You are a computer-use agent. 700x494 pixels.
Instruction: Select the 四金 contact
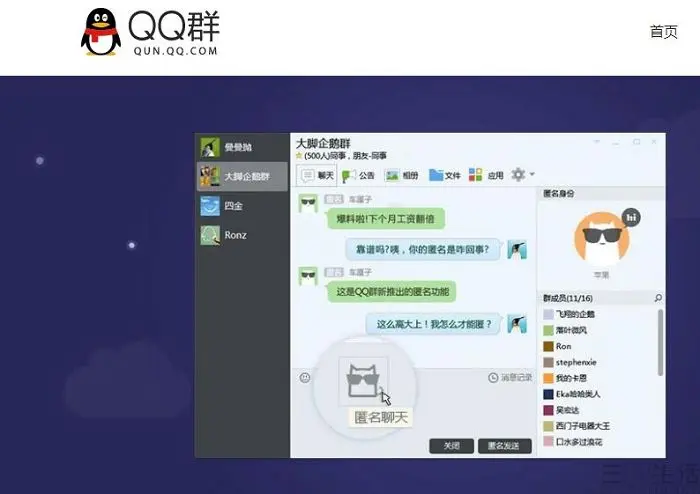(242, 206)
